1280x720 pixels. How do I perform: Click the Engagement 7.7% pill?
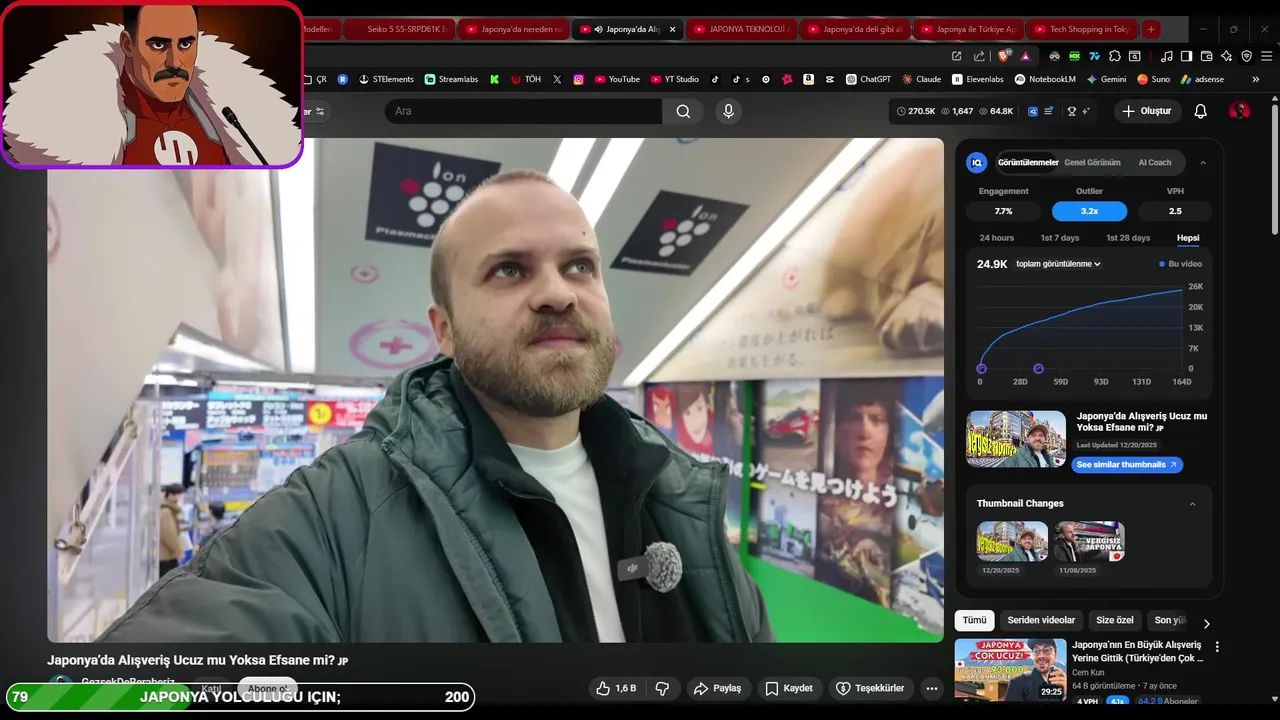[1003, 211]
